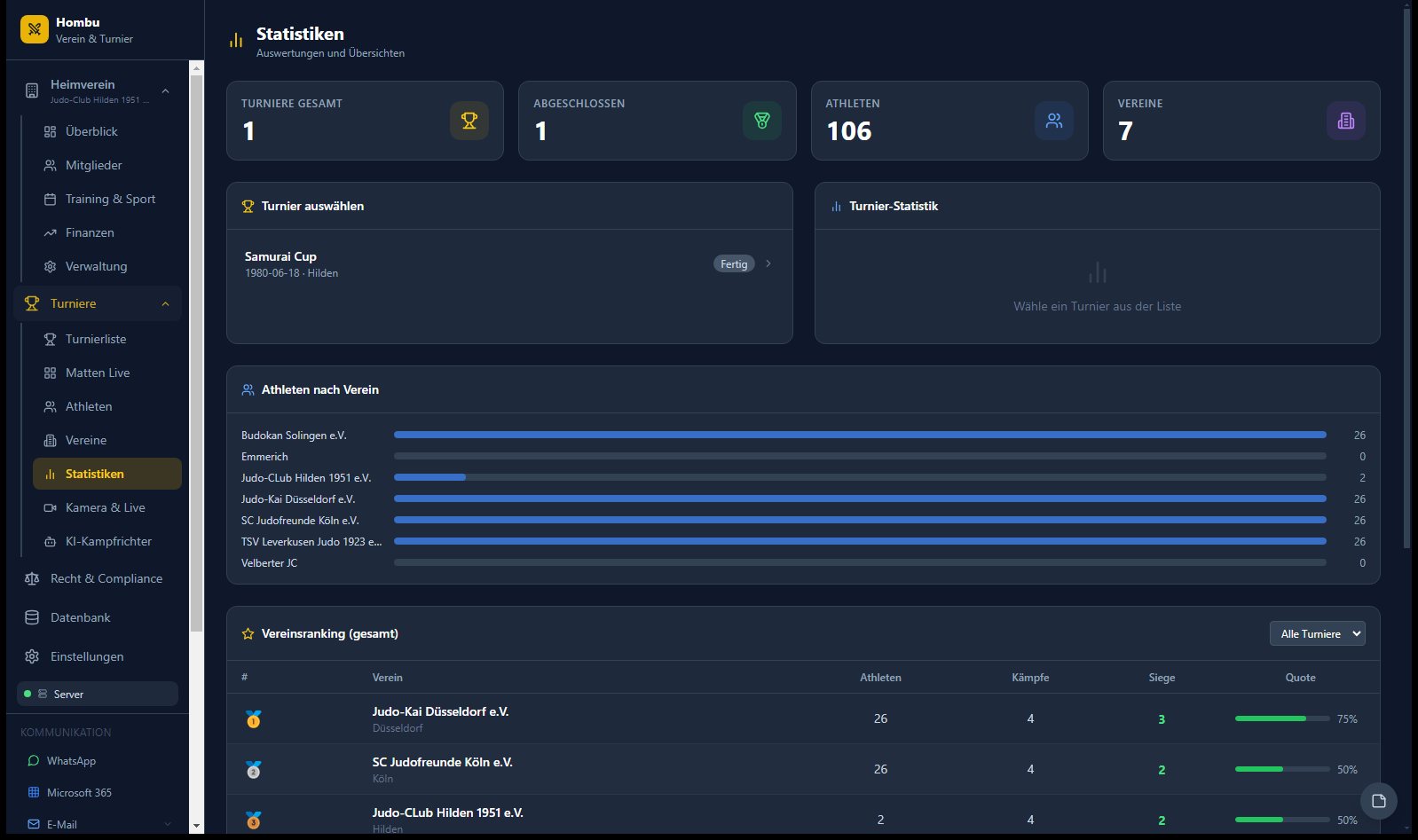1418x840 pixels.
Task: Open the Athleten sidebar entry
Action: (x=107, y=406)
